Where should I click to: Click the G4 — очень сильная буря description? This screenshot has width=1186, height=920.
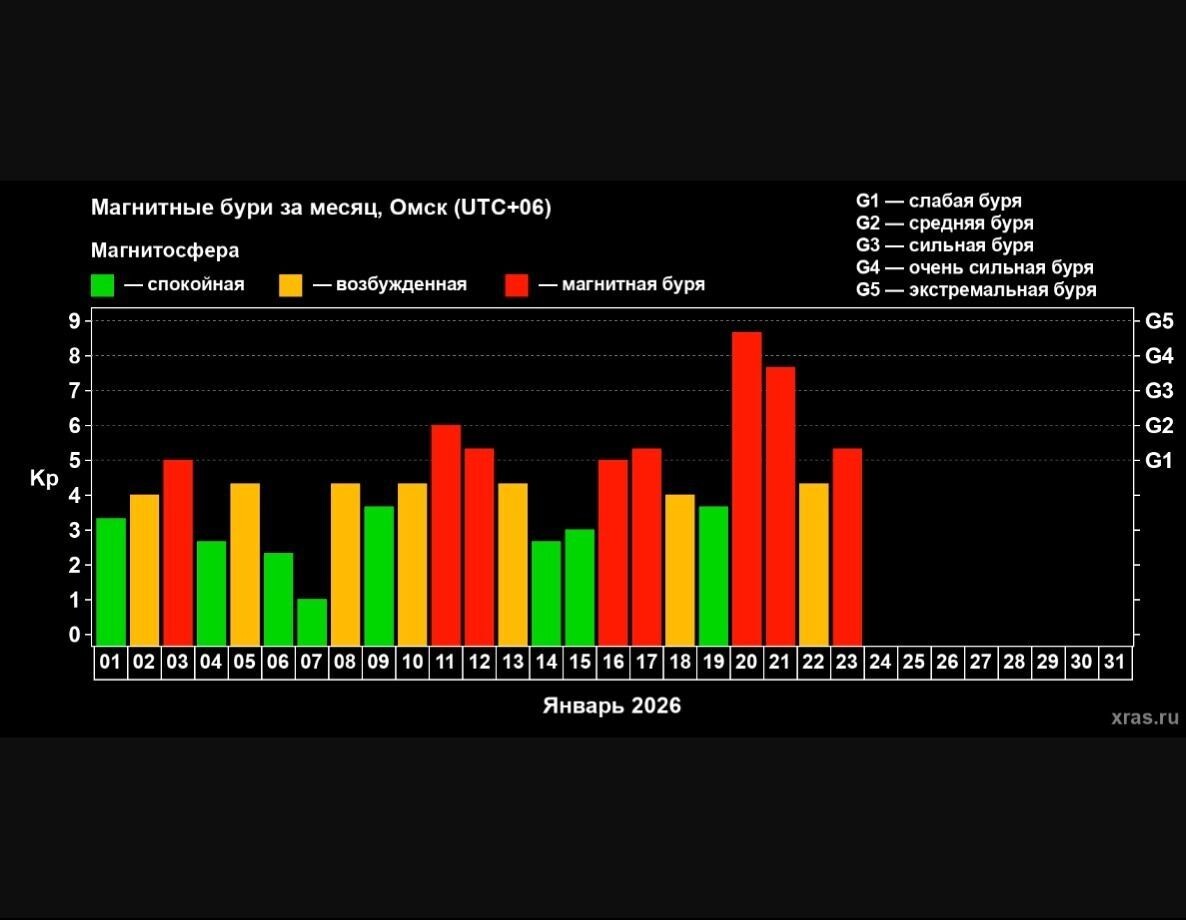pyautogui.click(x=975, y=267)
